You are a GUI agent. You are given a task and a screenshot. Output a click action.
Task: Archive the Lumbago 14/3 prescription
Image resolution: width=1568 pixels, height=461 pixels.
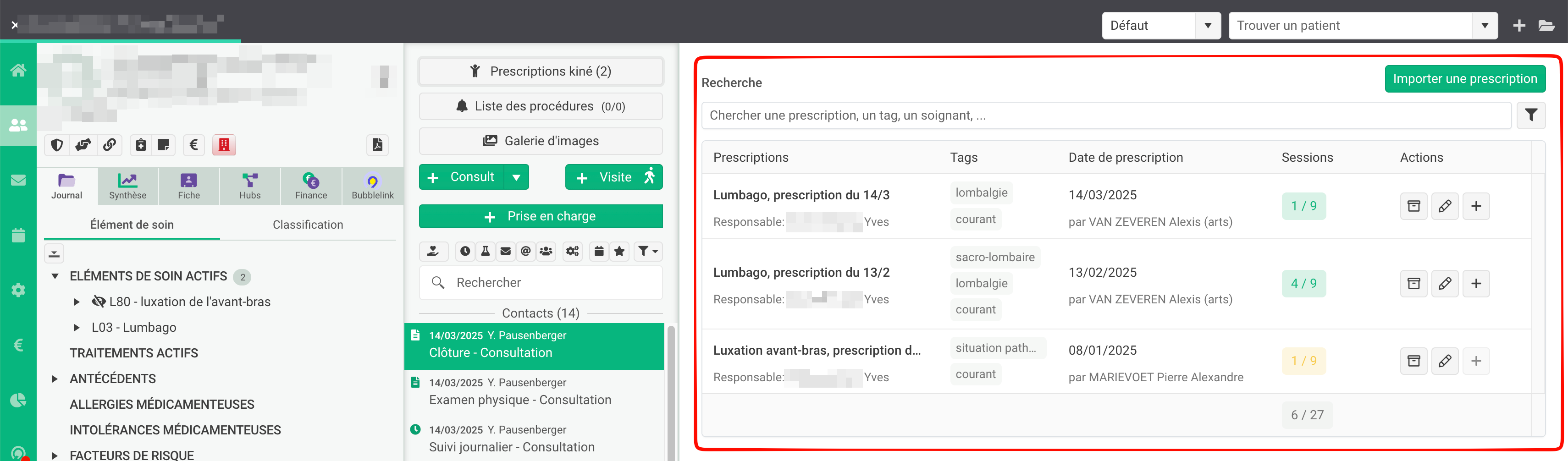1413,206
